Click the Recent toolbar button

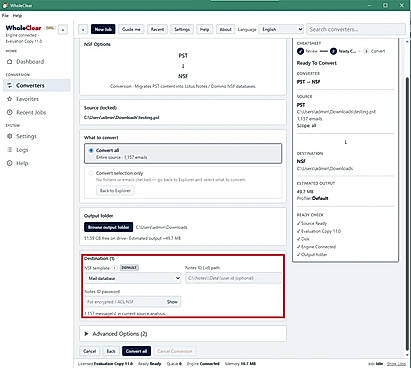pyautogui.click(x=157, y=29)
